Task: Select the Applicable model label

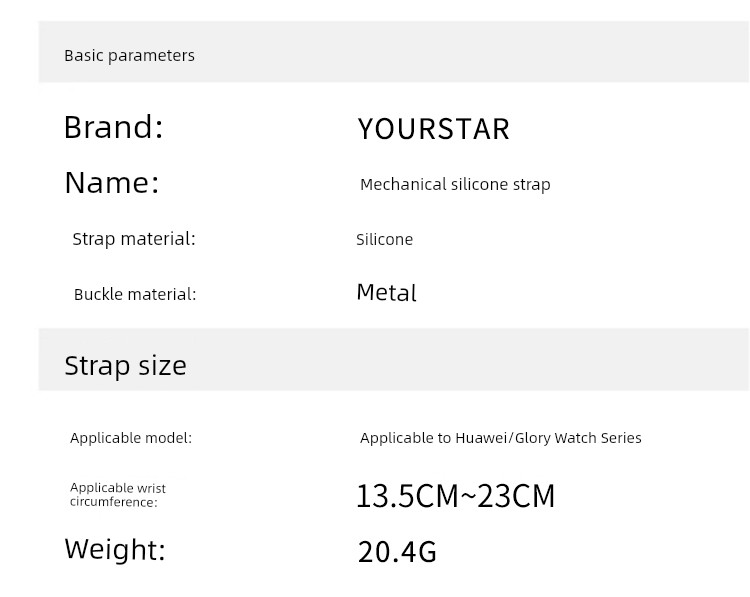Action: [131, 438]
